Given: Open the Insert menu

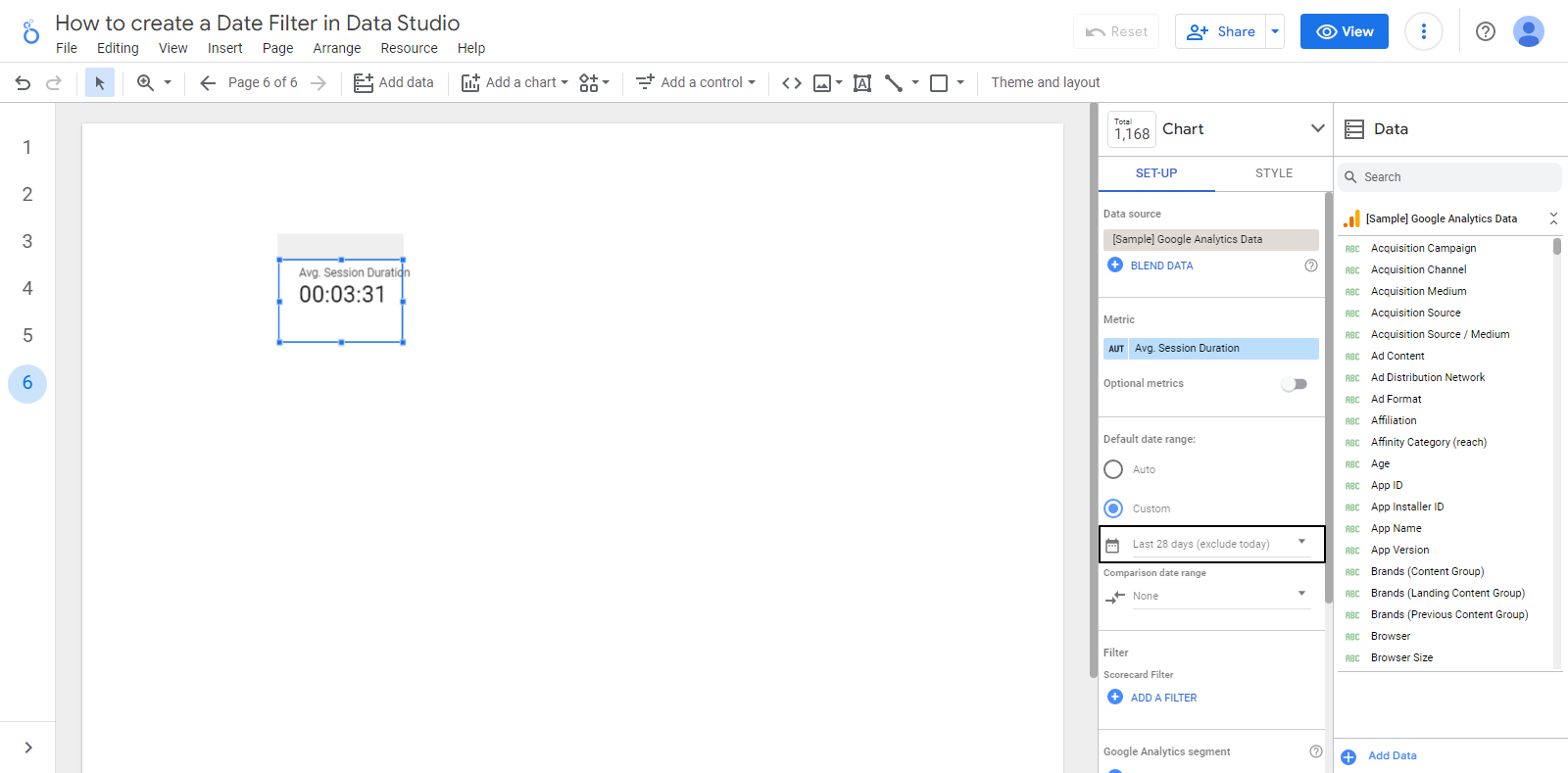Looking at the screenshot, I should click(224, 48).
